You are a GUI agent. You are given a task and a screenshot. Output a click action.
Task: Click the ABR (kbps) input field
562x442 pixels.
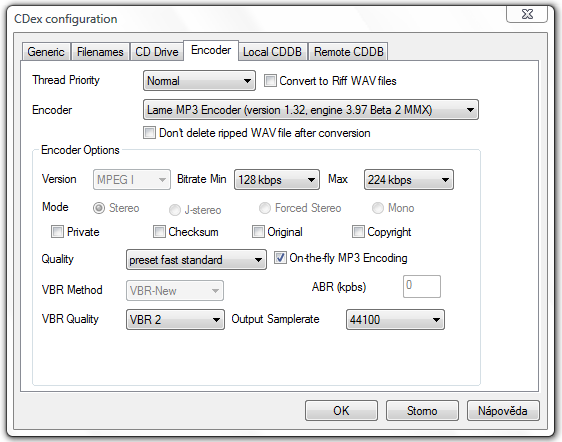tap(422, 286)
